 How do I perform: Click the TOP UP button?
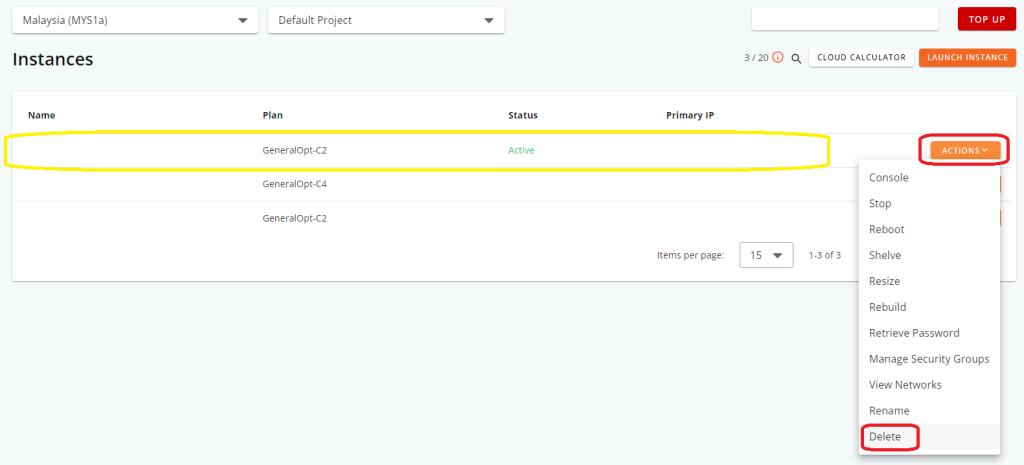[x=987, y=19]
